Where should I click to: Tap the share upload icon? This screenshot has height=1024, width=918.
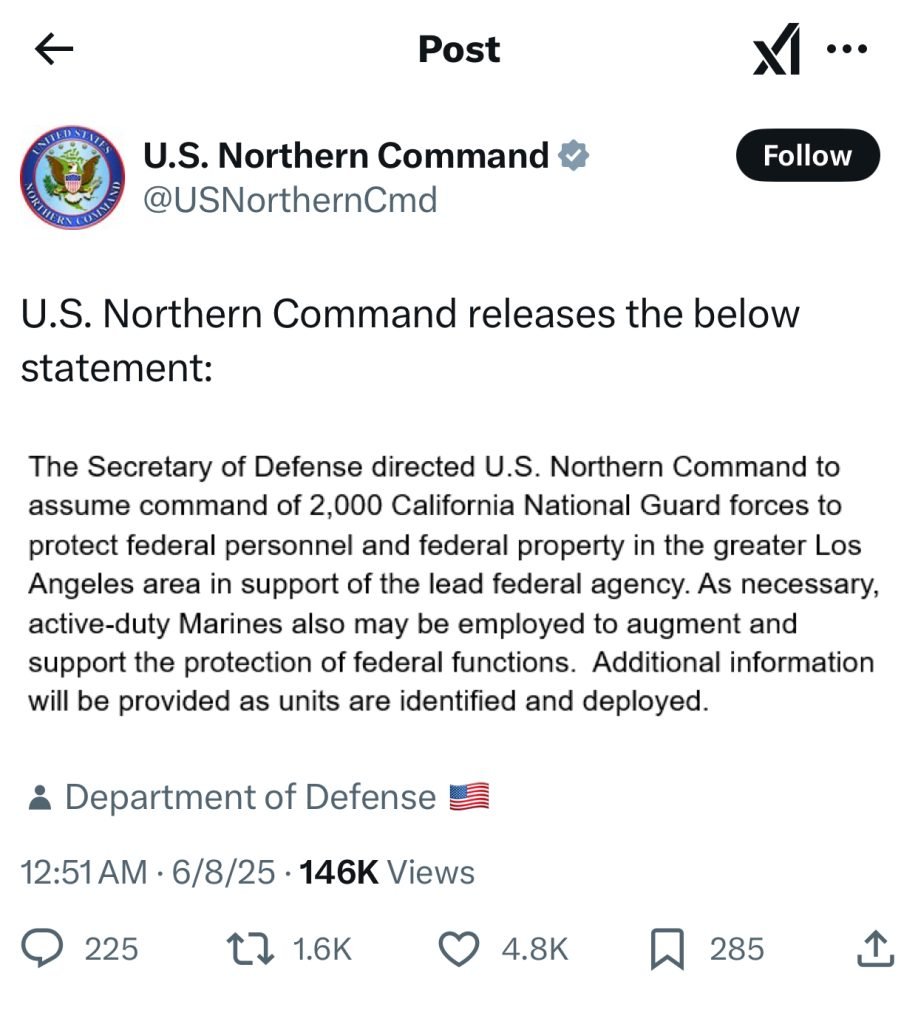coord(873,948)
